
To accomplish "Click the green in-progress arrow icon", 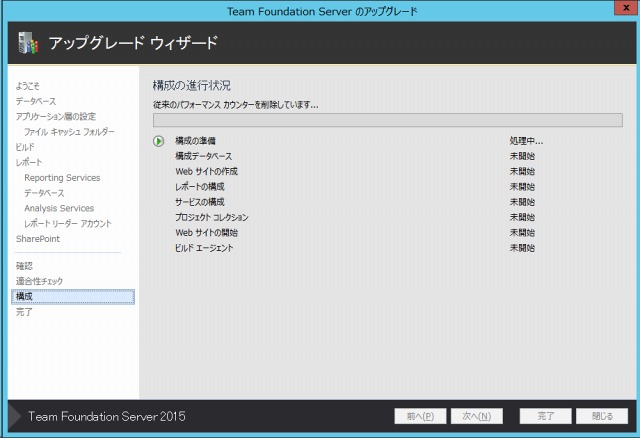I will [x=158, y=141].
